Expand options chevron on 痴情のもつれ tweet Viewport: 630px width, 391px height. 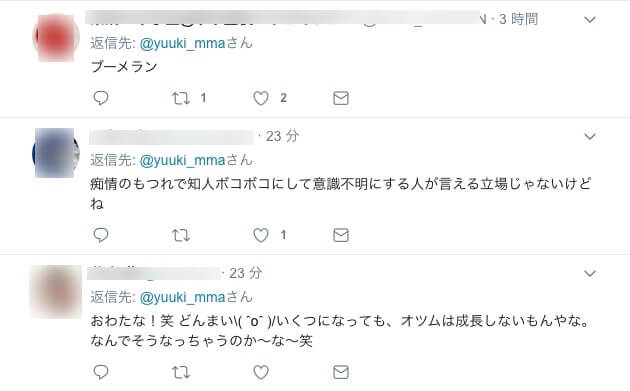tap(589, 137)
